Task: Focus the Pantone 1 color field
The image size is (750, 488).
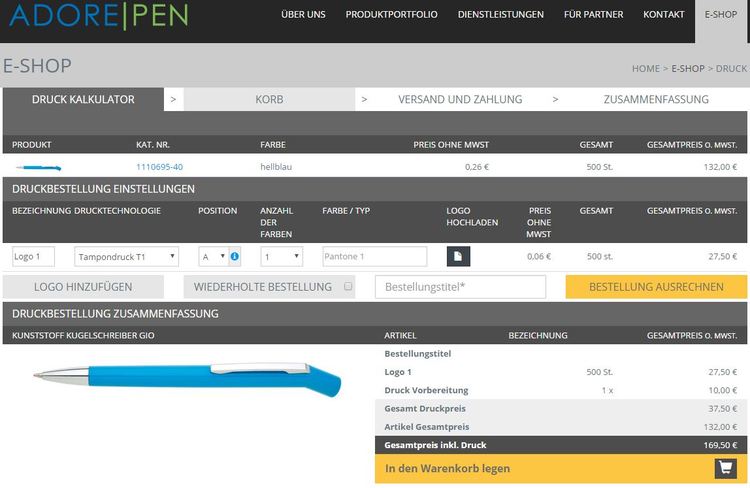Action: coord(375,256)
